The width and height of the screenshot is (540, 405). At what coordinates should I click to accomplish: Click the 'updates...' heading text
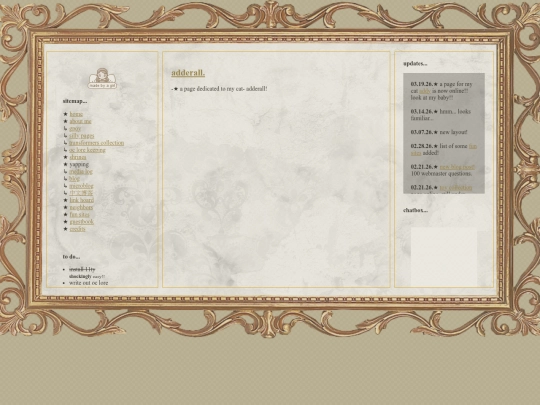415,64
